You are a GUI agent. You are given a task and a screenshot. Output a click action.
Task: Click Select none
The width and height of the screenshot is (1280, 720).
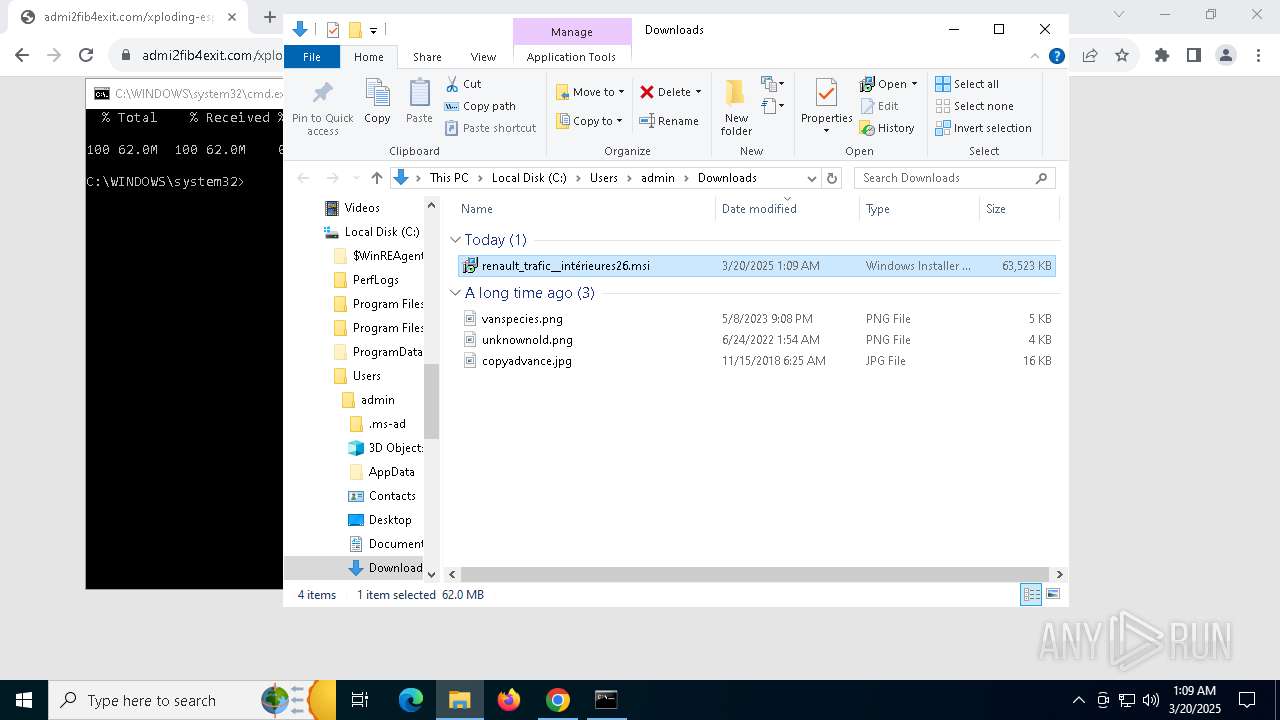pyautogui.click(x=975, y=106)
